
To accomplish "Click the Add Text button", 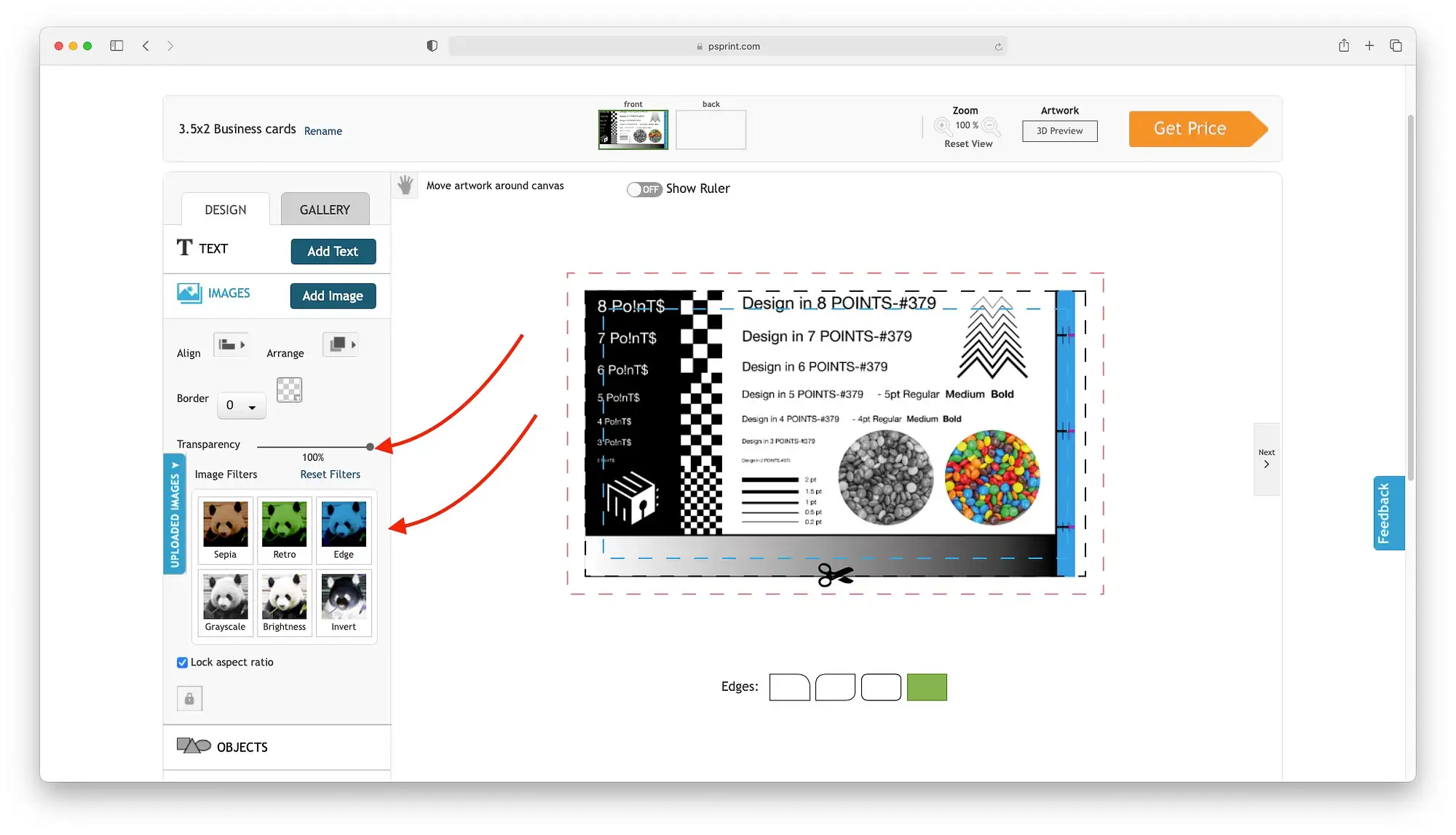I will [333, 250].
